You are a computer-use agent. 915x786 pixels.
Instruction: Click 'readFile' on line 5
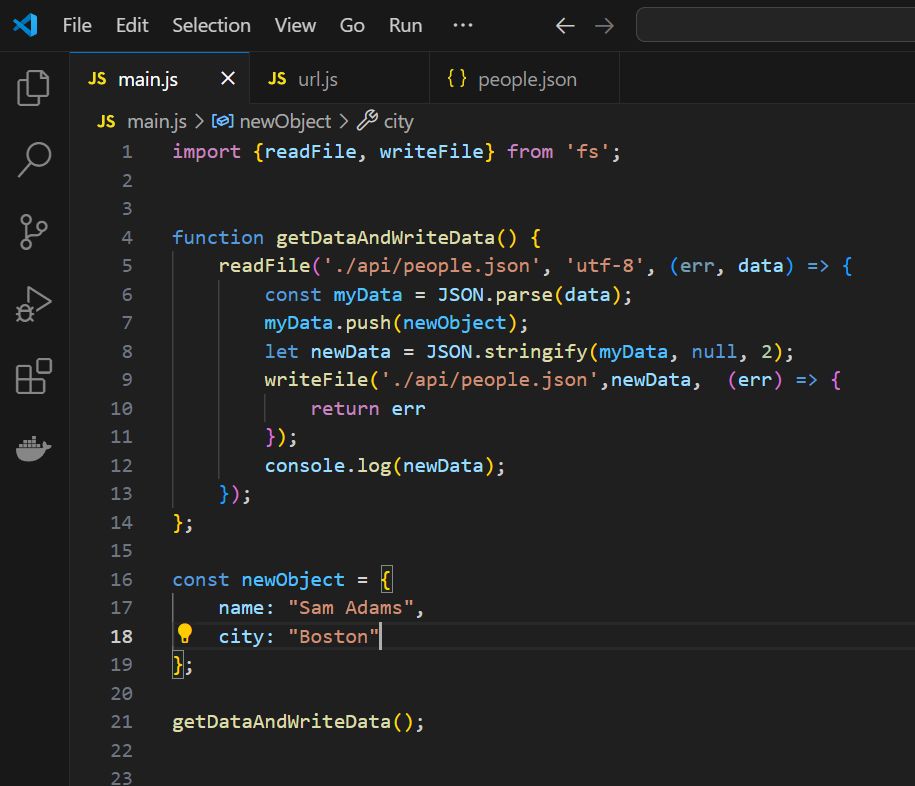264,266
